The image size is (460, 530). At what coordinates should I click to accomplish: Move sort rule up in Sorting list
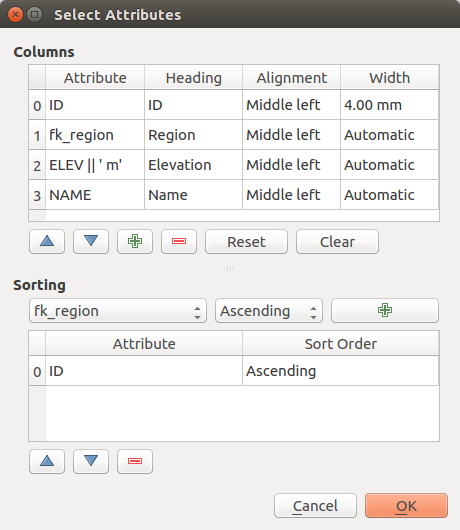click(x=47, y=461)
